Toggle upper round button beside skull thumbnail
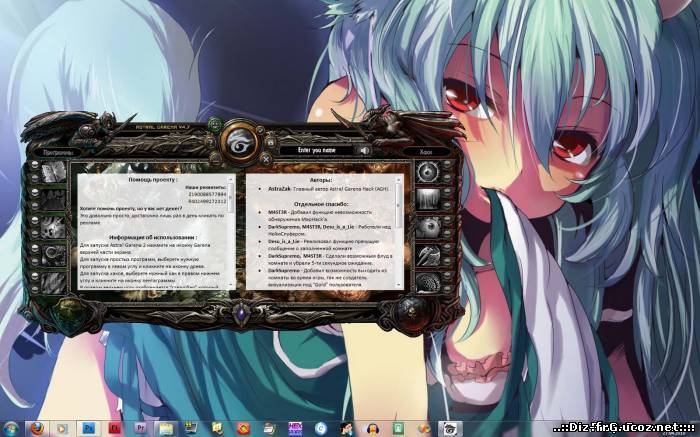Image resolution: width=700 pixels, height=437 pixels. point(35,220)
